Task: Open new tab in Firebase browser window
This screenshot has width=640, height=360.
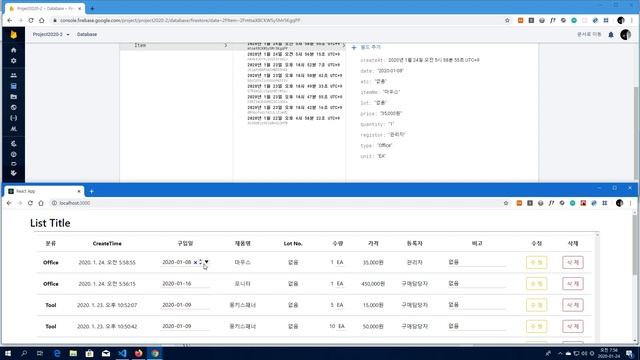Action: click(x=92, y=8)
